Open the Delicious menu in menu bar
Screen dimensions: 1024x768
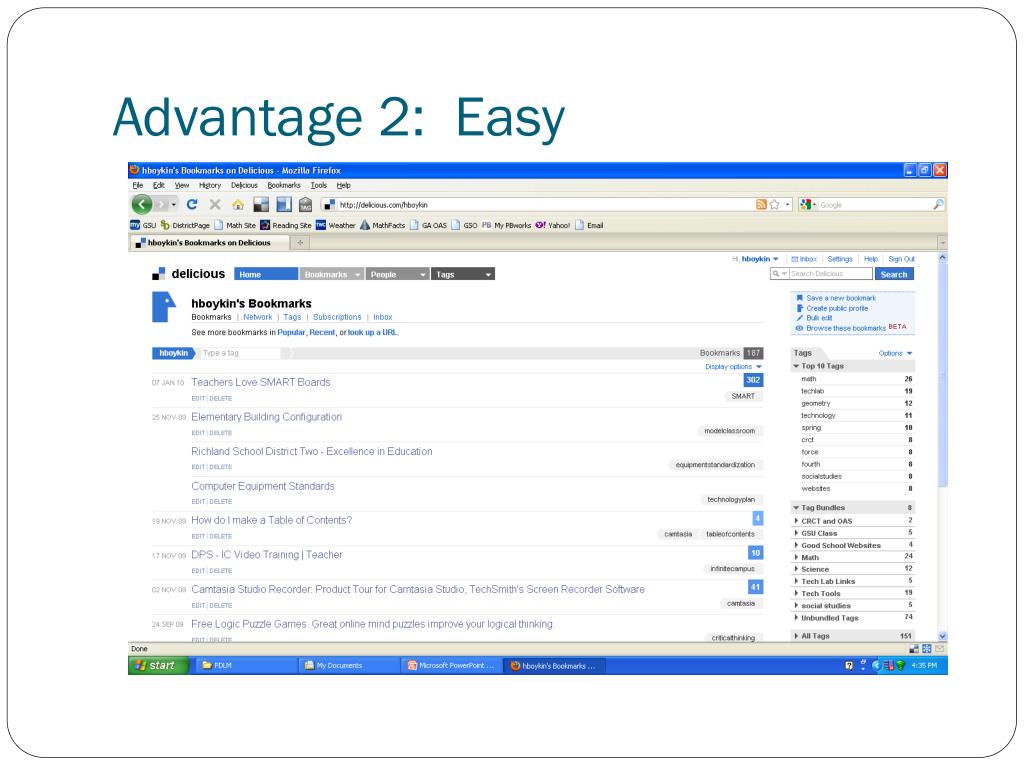(x=244, y=185)
